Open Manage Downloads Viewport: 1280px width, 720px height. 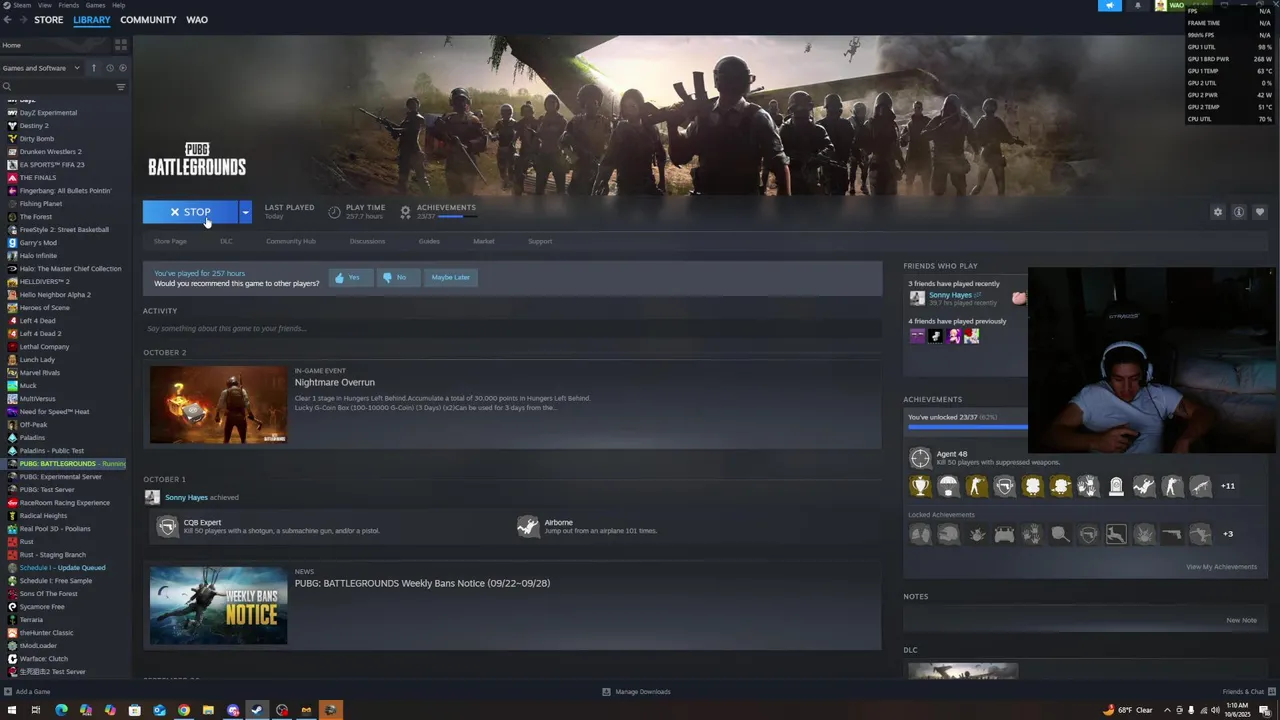coord(636,692)
